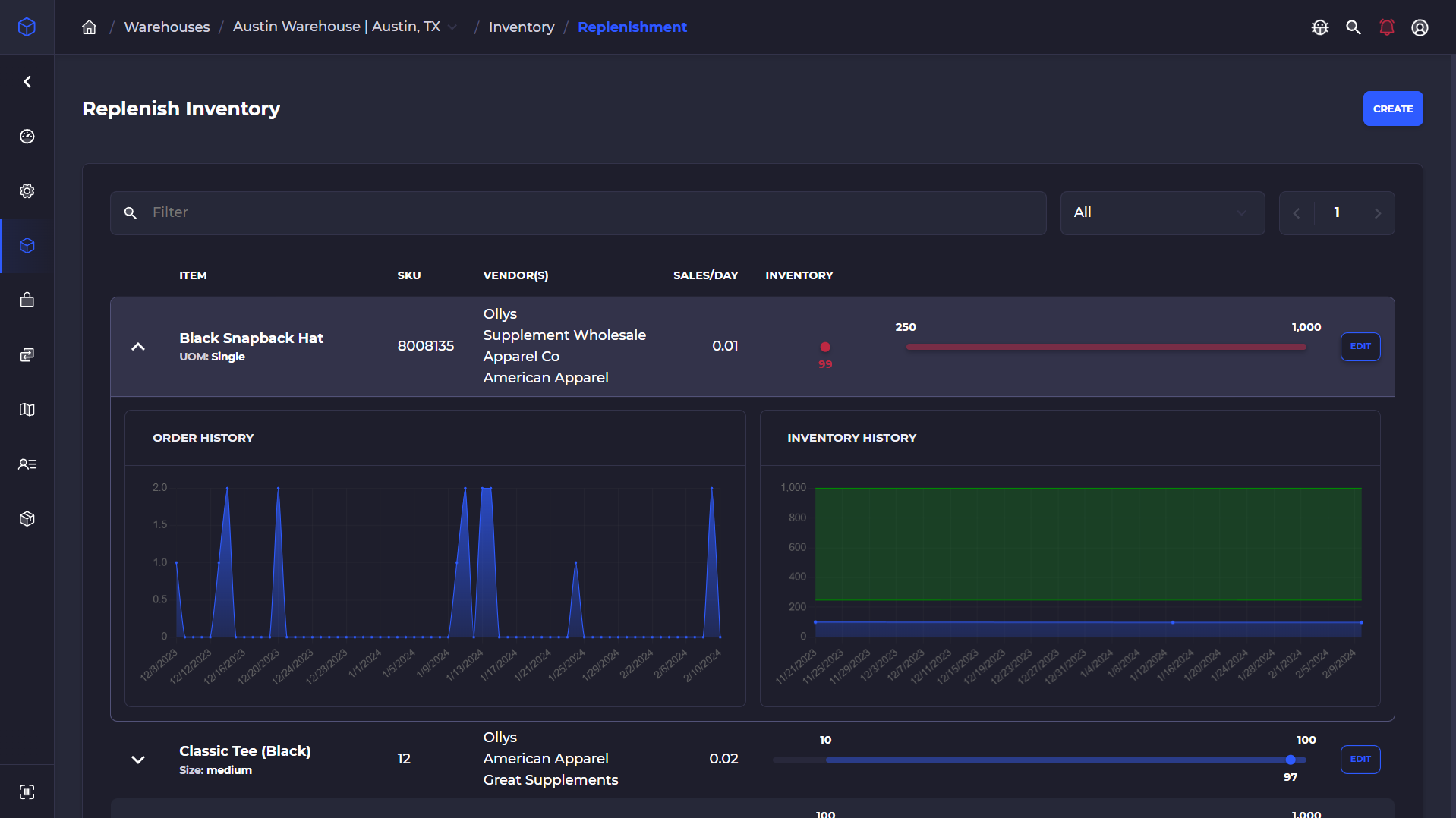Image resolution: width=1456 pixels, height=818 pixels.
Task: Open the globe language icon in header
Action: click(1320, 27)
